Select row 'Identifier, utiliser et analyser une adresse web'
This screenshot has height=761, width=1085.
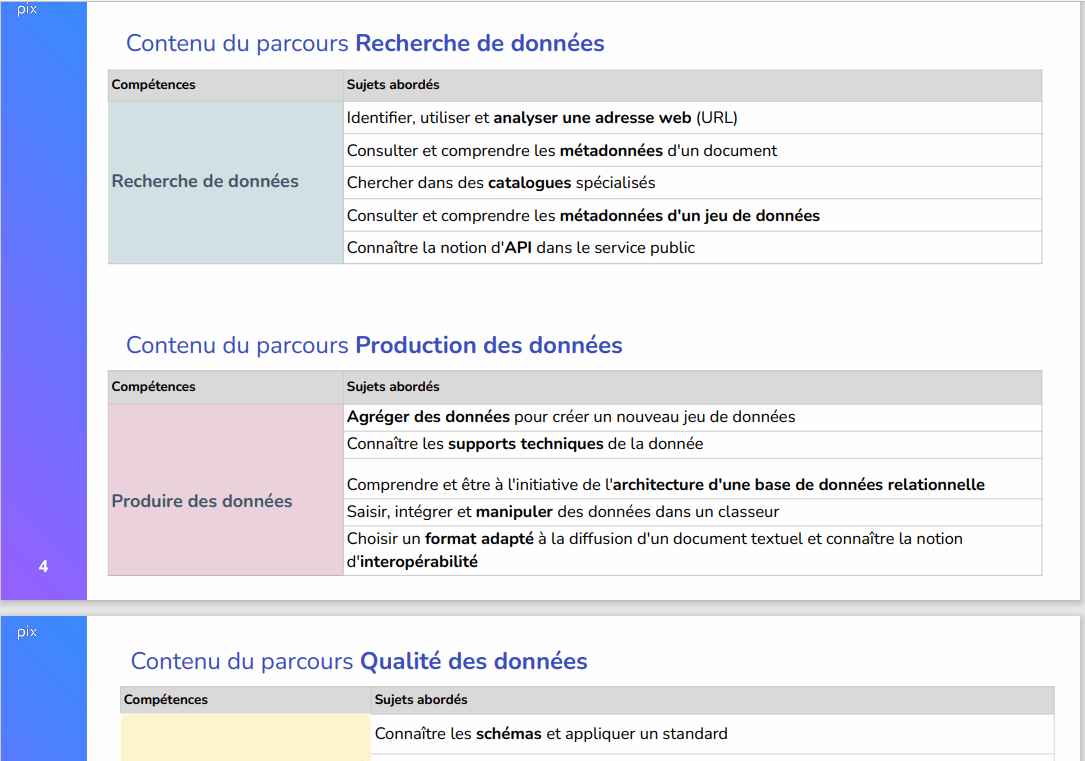[x=693, y=118]
